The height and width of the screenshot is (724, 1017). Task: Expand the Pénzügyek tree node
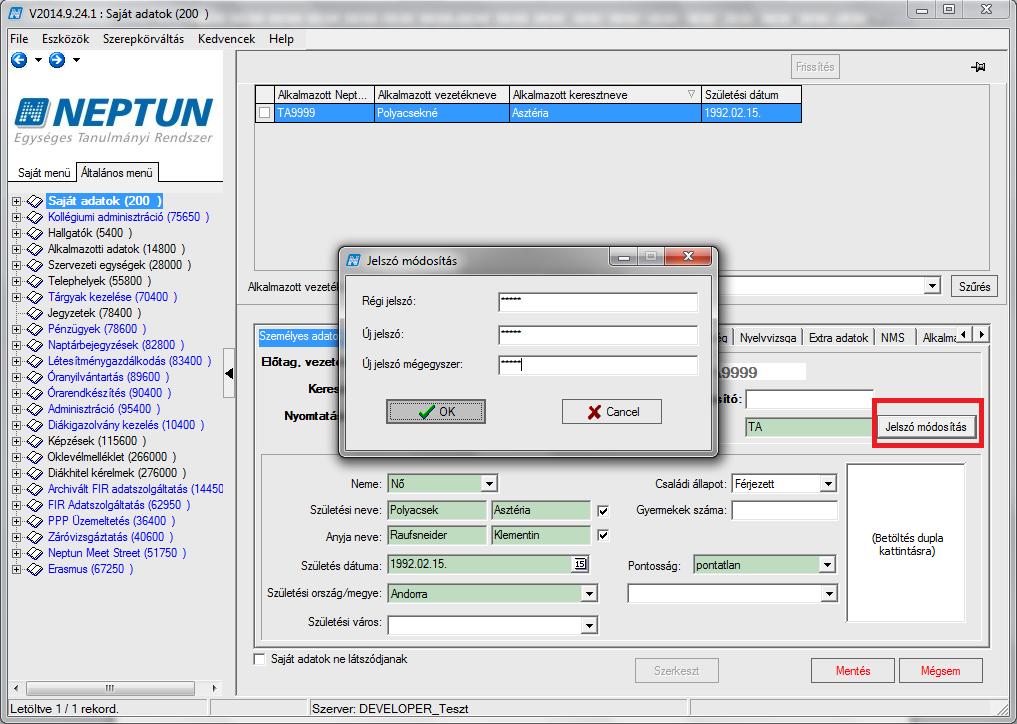(x=16, y=329)
